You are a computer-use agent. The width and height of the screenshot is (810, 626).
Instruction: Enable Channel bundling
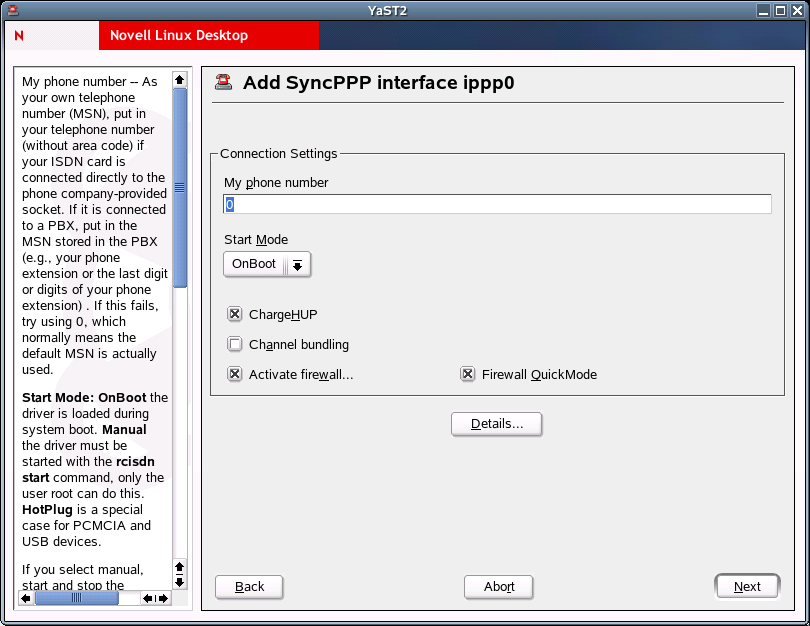pos(235,344)
